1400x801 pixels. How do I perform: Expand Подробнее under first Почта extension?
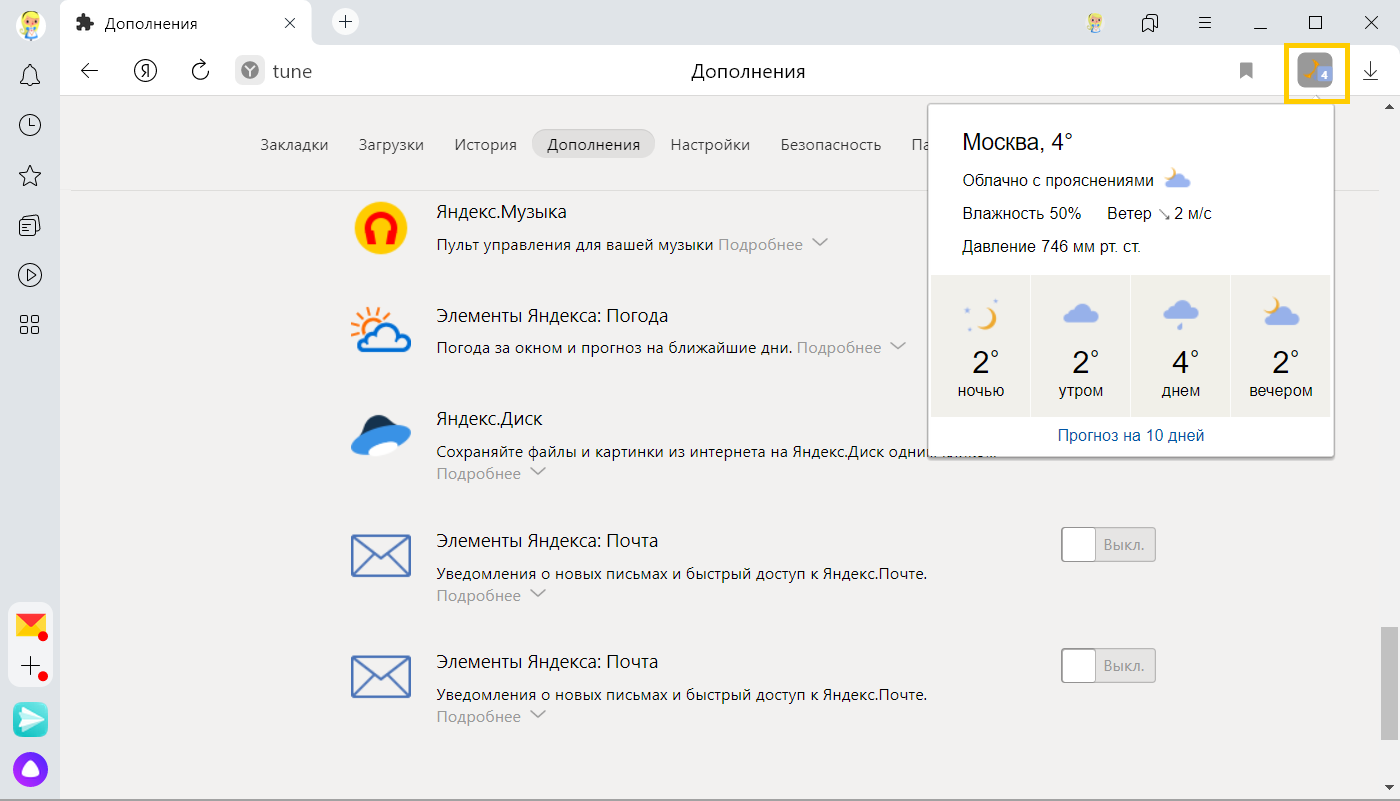pos(491,595)
